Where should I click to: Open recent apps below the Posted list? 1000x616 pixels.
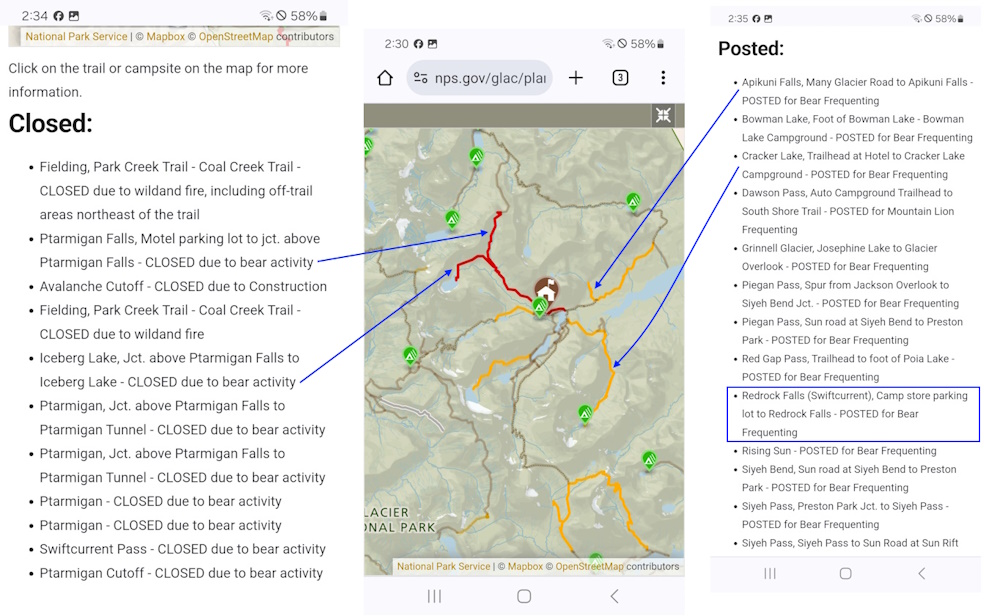(770, 574)
